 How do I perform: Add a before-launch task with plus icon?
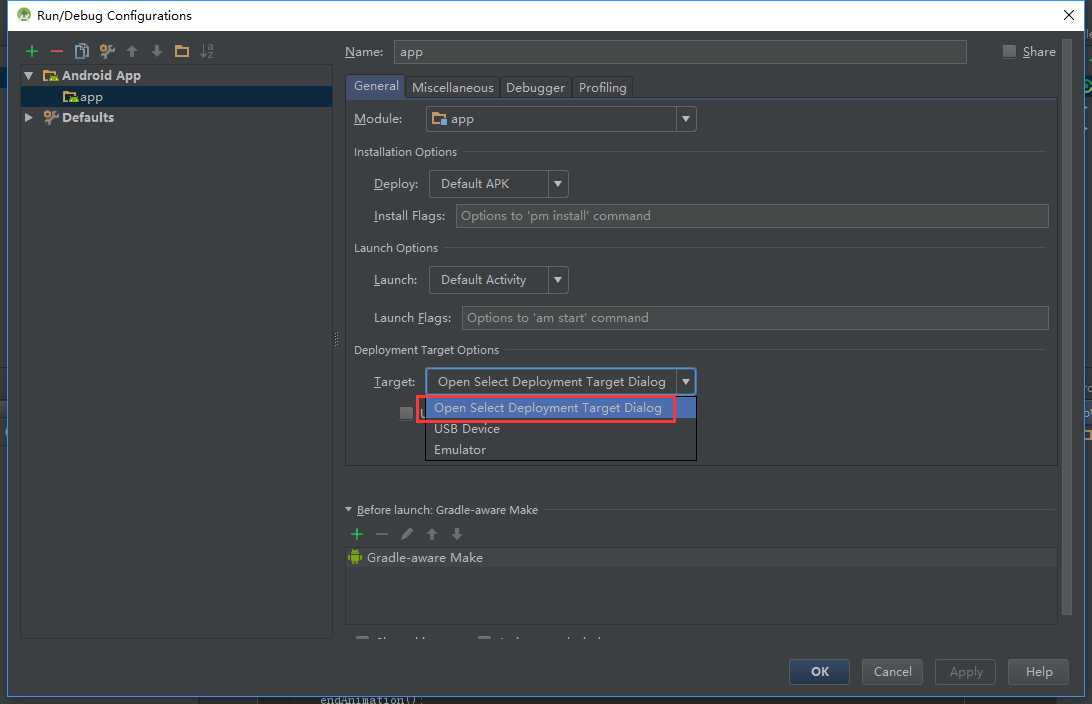click(x=357, y=534)
